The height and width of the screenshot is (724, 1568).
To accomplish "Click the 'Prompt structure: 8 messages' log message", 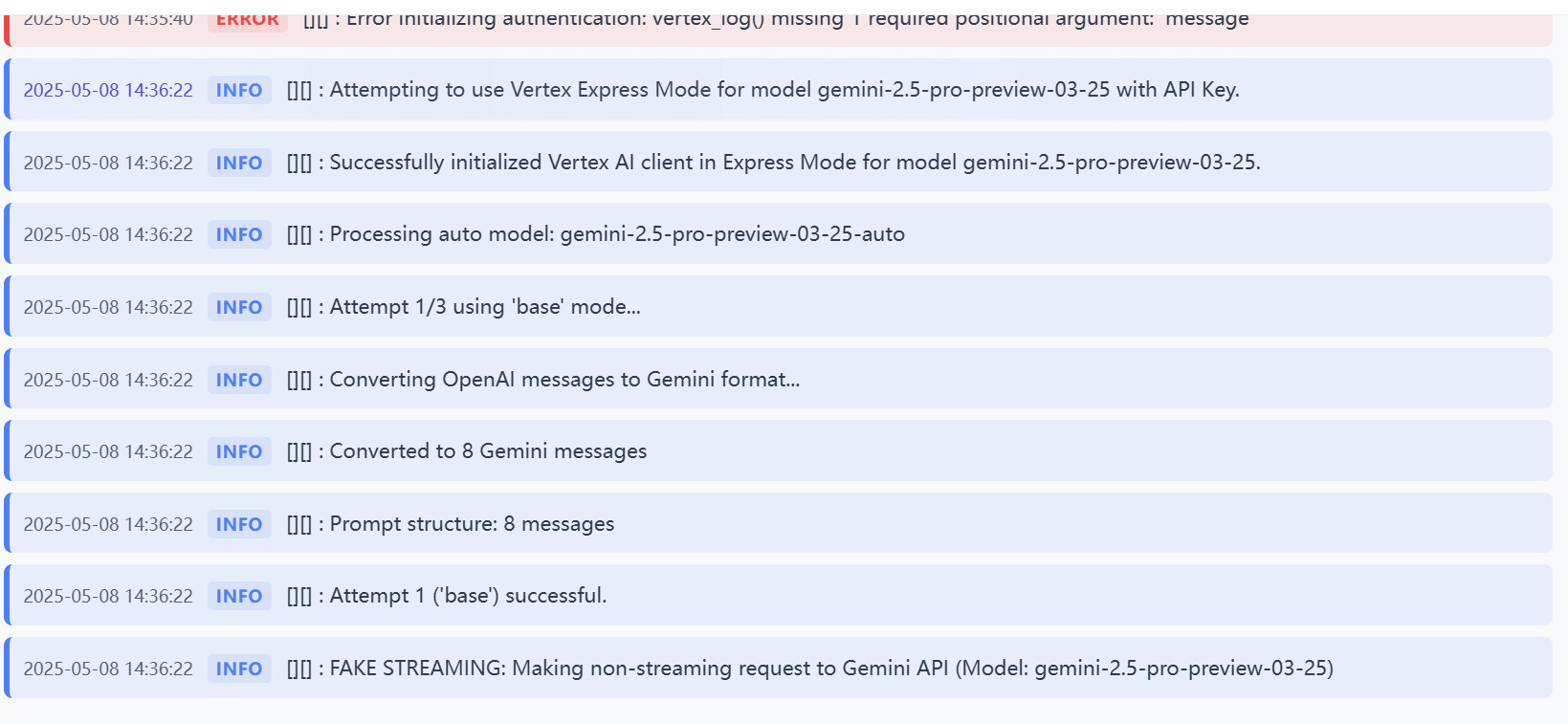I will pos(451,524).
